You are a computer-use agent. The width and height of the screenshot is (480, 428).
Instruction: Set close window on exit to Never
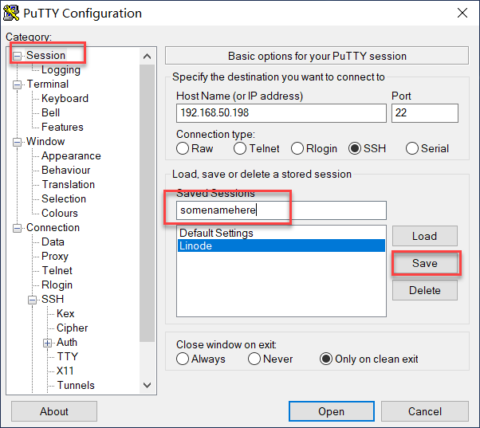(270, 359)
